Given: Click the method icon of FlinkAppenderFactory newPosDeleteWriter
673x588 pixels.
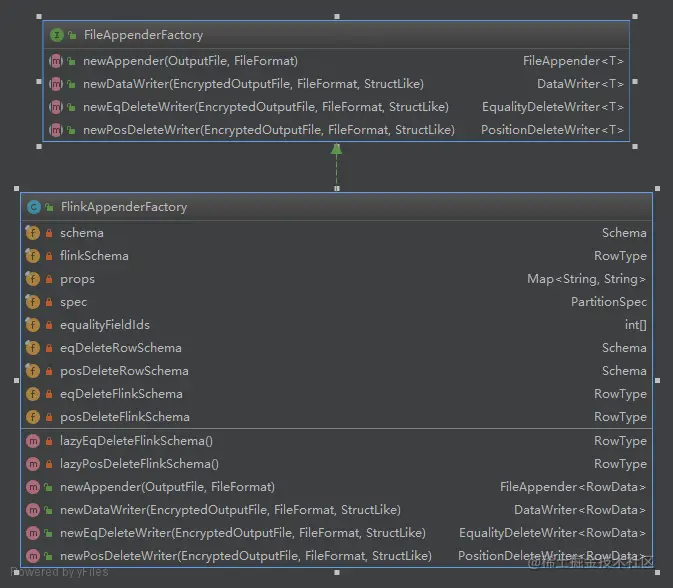Looking at the screenshot, I should (33, 556).
